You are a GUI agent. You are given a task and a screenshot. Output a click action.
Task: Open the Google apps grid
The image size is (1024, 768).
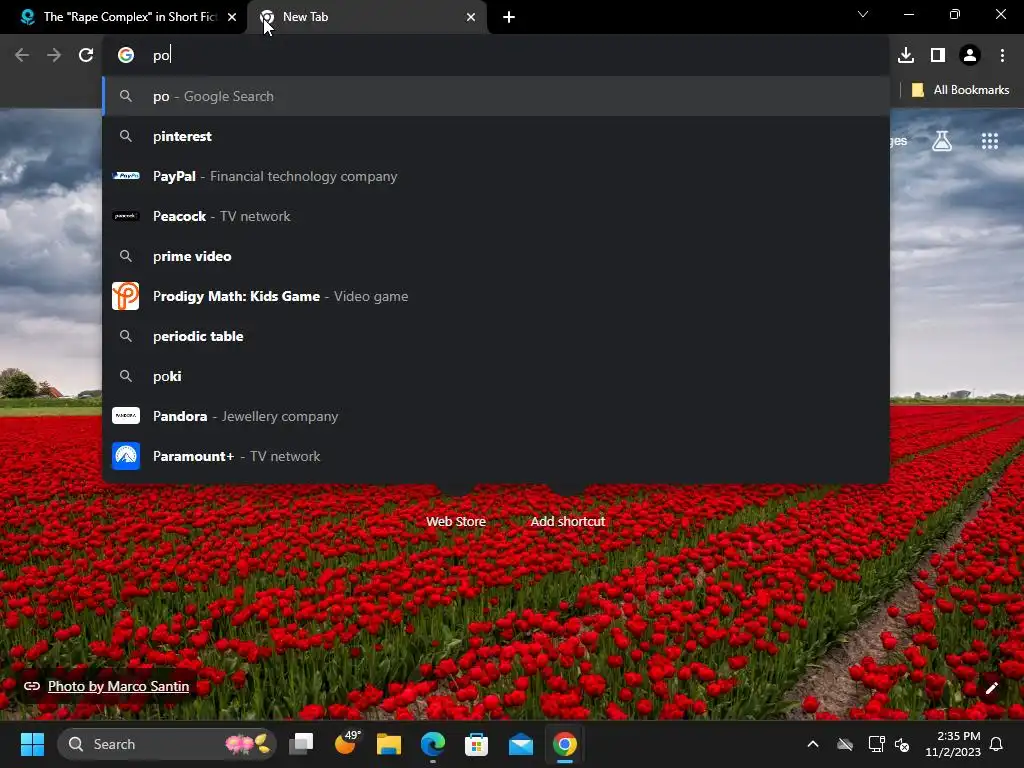[x=990, y=140]
